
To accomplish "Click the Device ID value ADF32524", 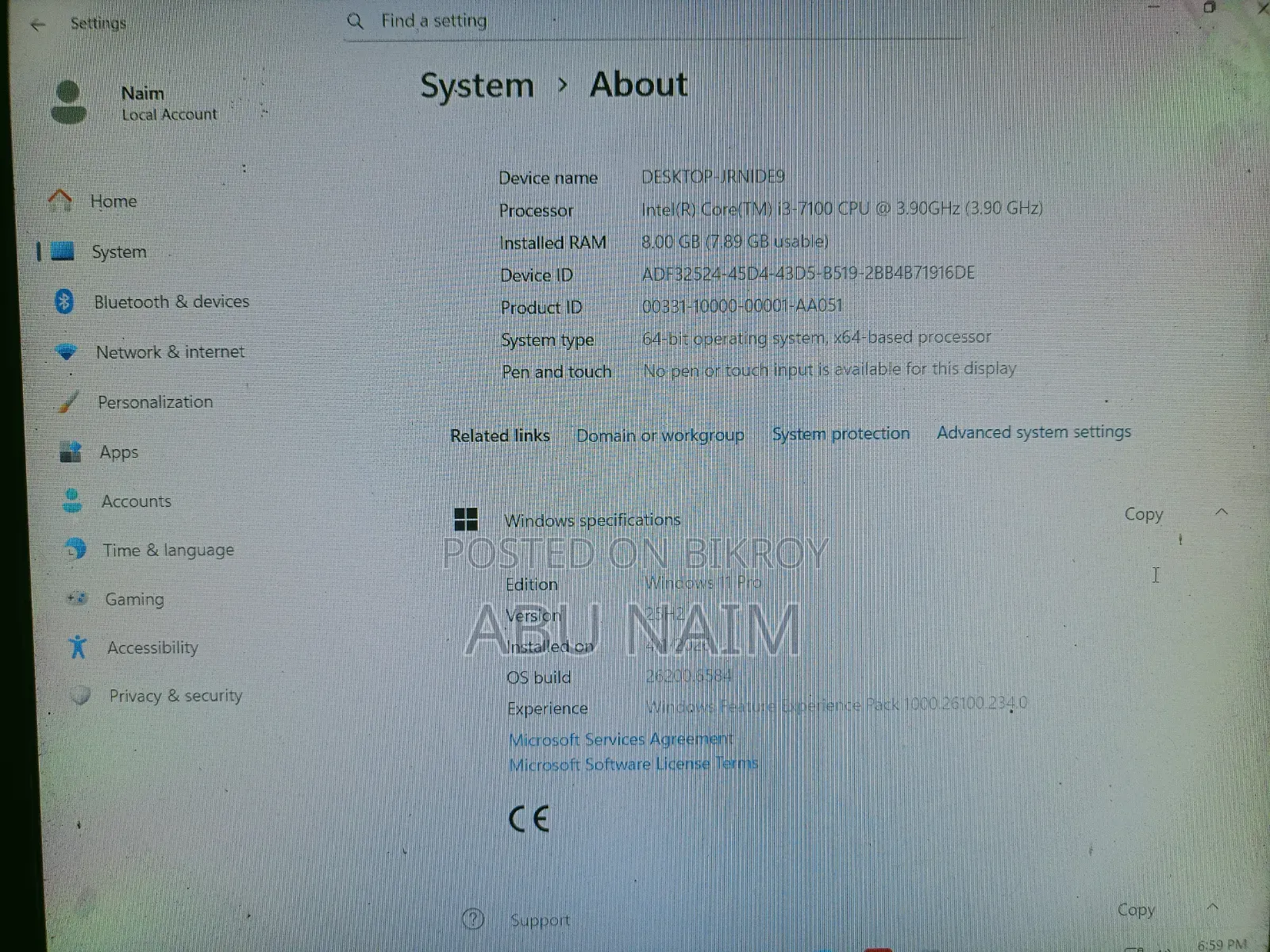I will coord(808,273).
